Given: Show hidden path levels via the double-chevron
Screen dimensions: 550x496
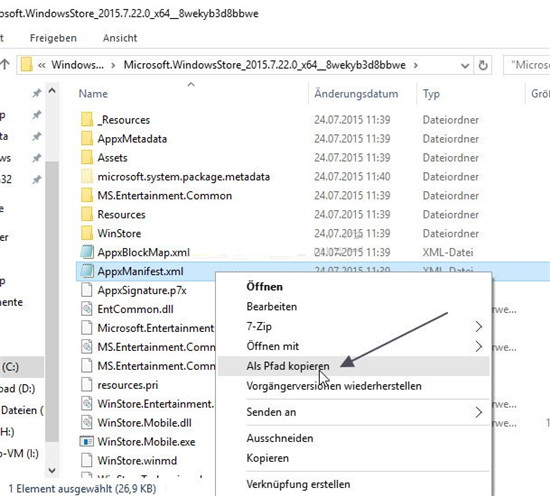Looking at the screenshot, I should pos(42,65).
